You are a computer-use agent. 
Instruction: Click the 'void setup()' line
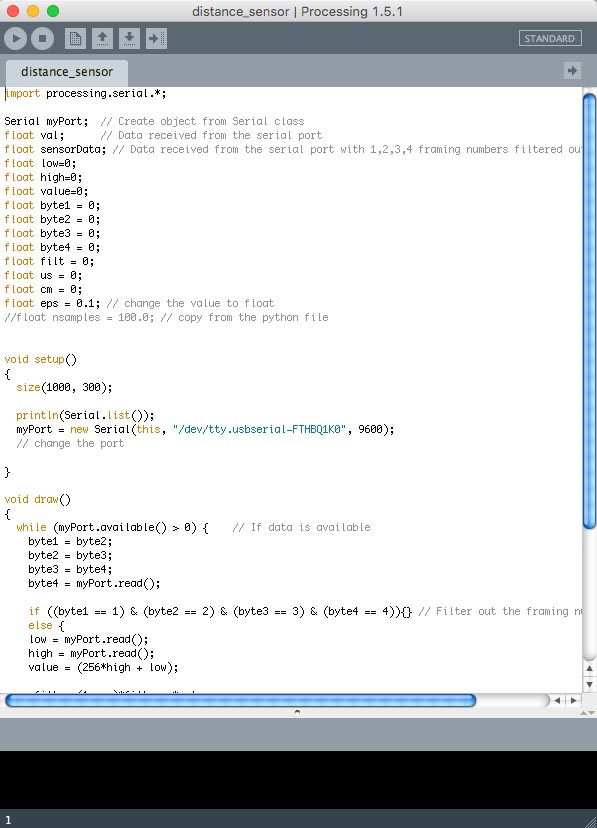tap(41, 360)
